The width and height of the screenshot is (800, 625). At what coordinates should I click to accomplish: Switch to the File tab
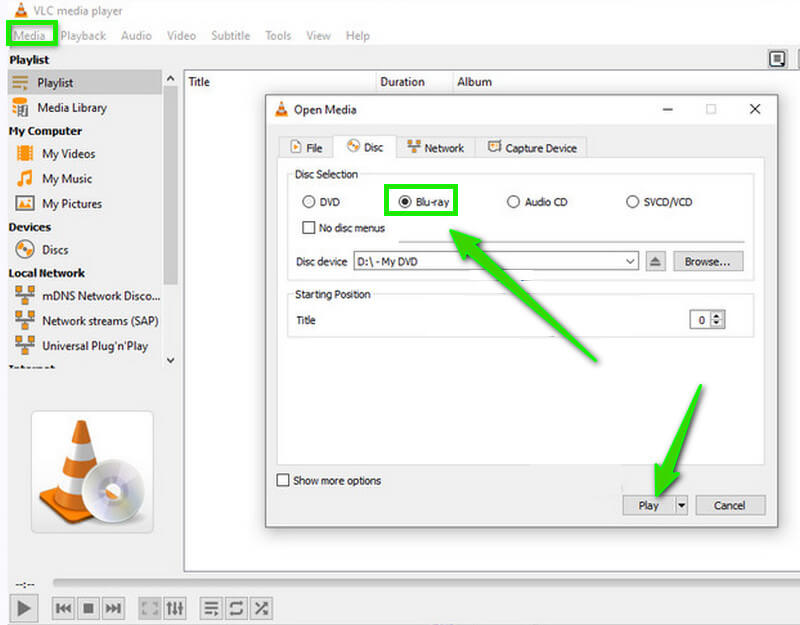pos(306,147)
